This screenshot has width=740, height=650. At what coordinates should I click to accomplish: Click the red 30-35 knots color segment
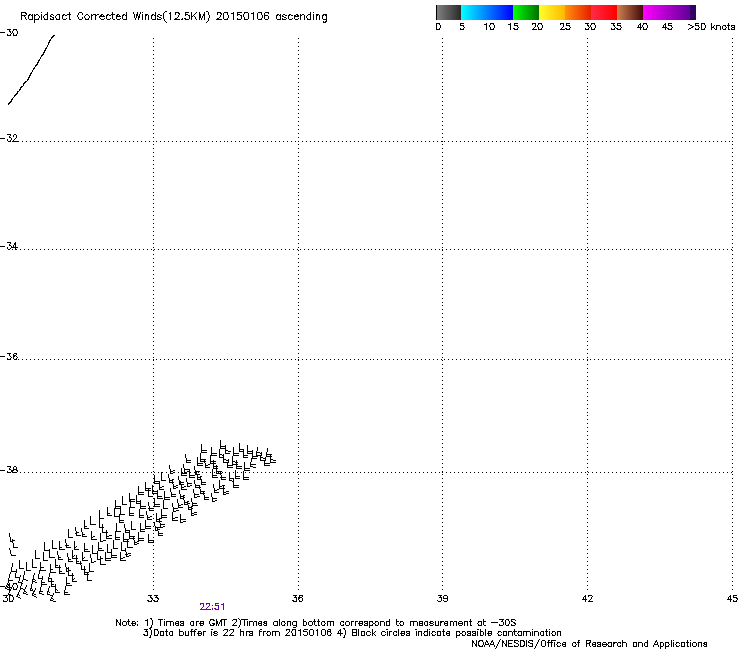(604, 12)
